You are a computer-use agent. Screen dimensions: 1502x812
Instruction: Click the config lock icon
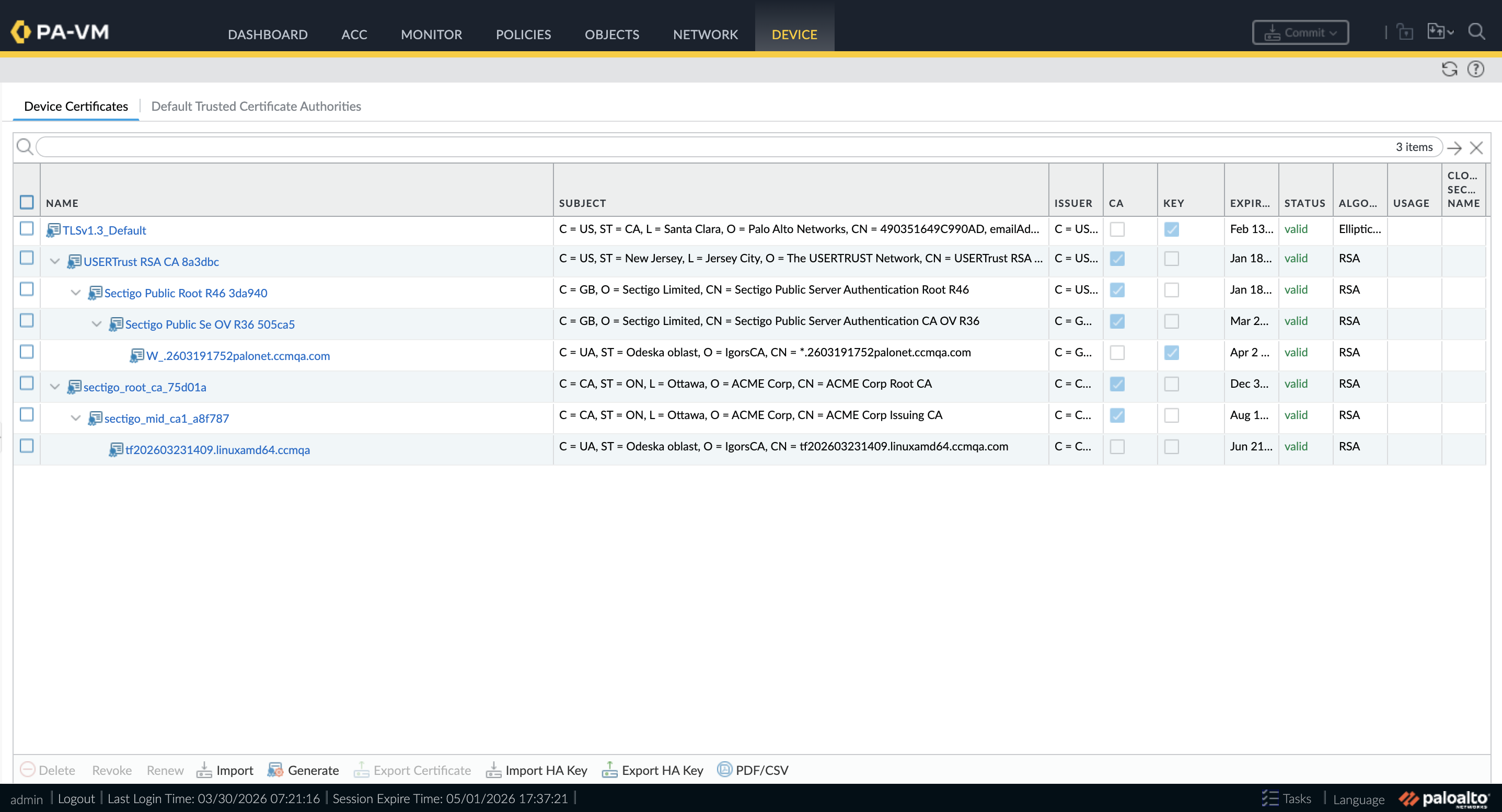pyautogui.click(x=1406, y=31)
